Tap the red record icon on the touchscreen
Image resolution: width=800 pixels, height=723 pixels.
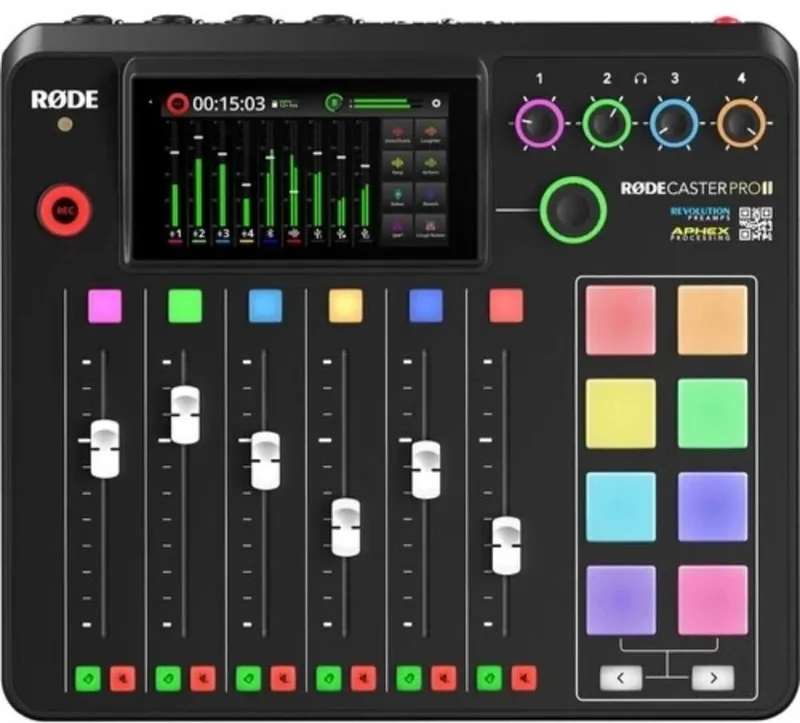pyautogui.click(x=177, y=104)
